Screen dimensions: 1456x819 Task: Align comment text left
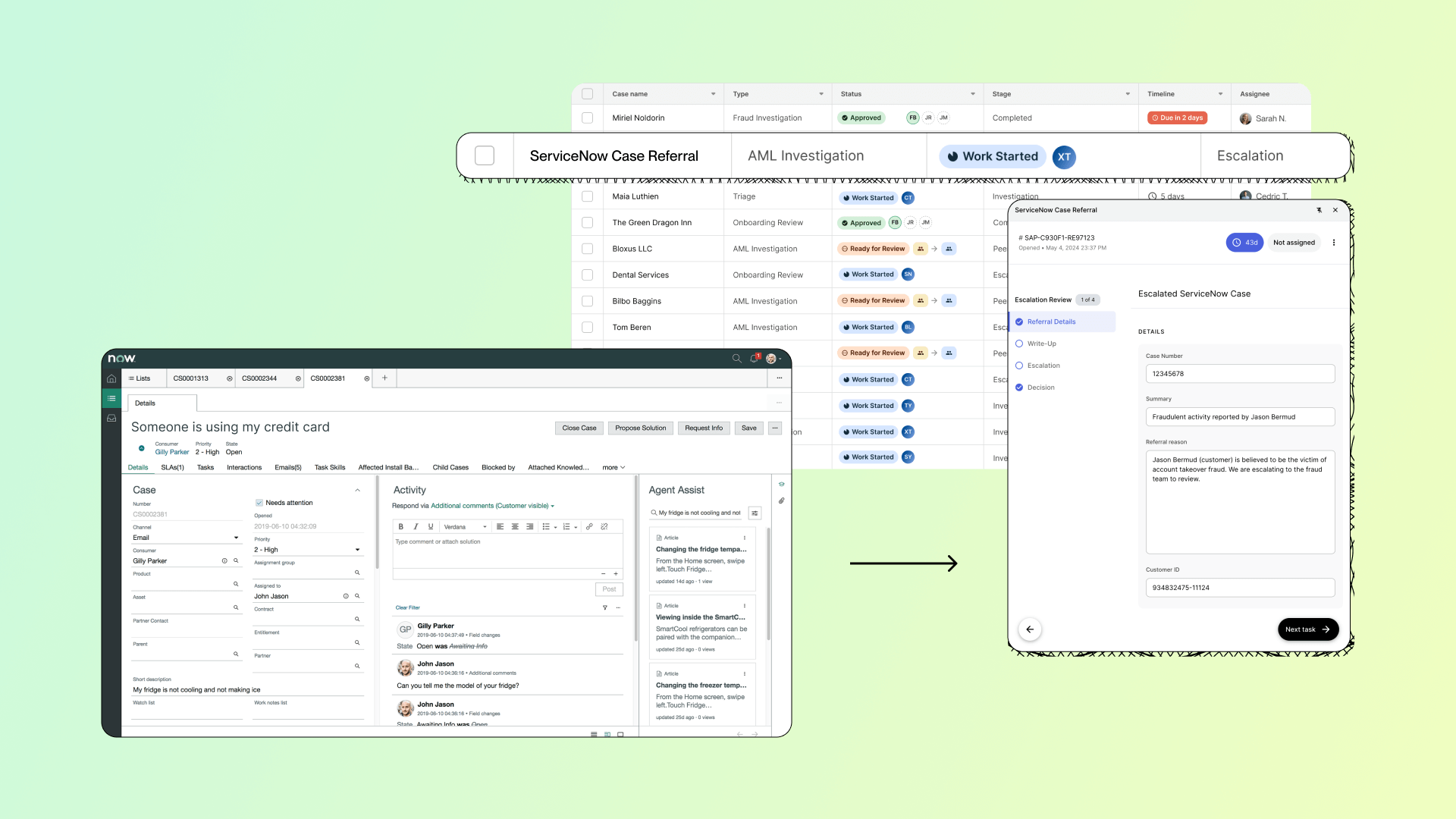(x=500, y=526)
